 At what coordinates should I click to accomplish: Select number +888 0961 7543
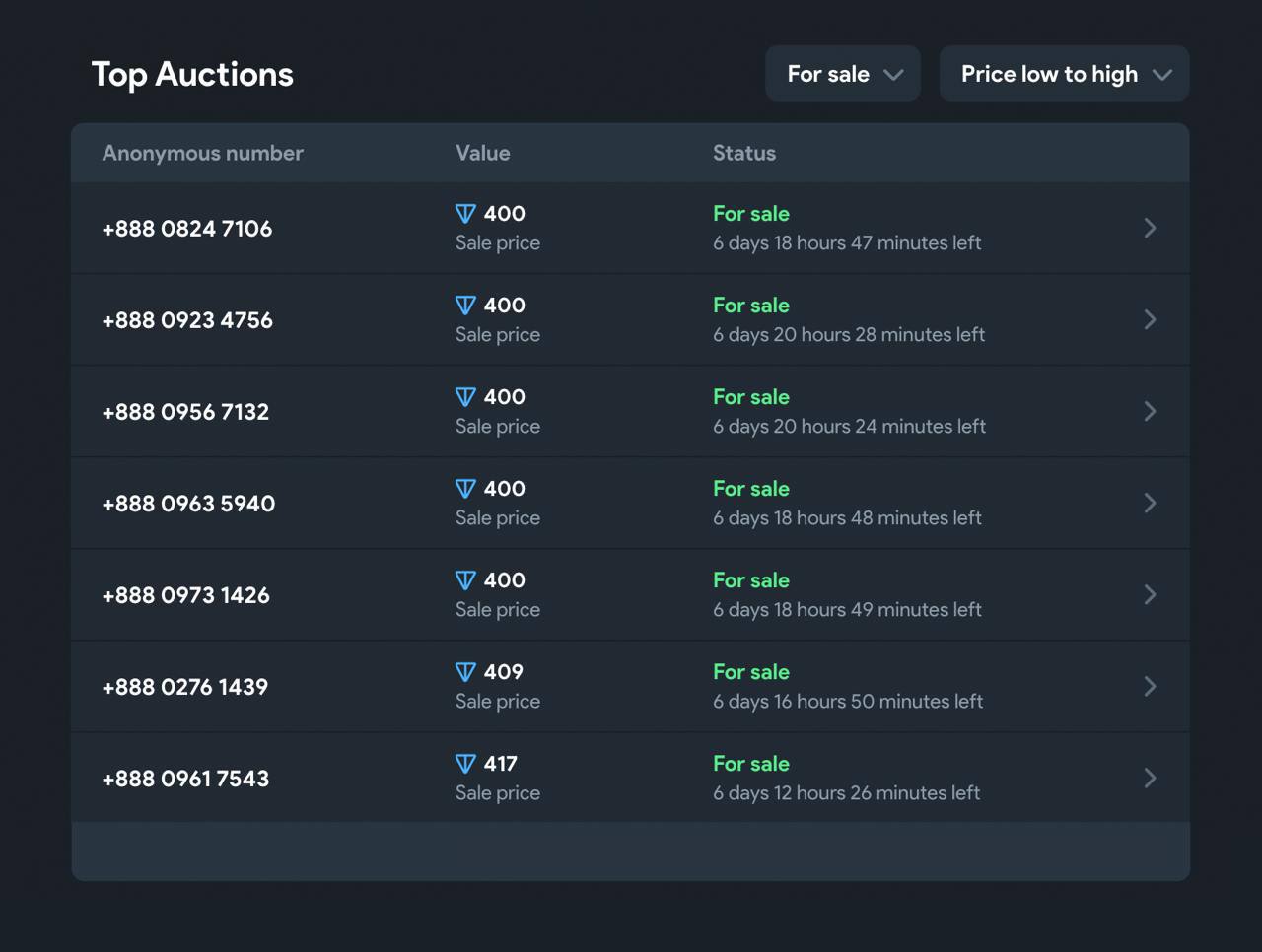click(185, 779)
